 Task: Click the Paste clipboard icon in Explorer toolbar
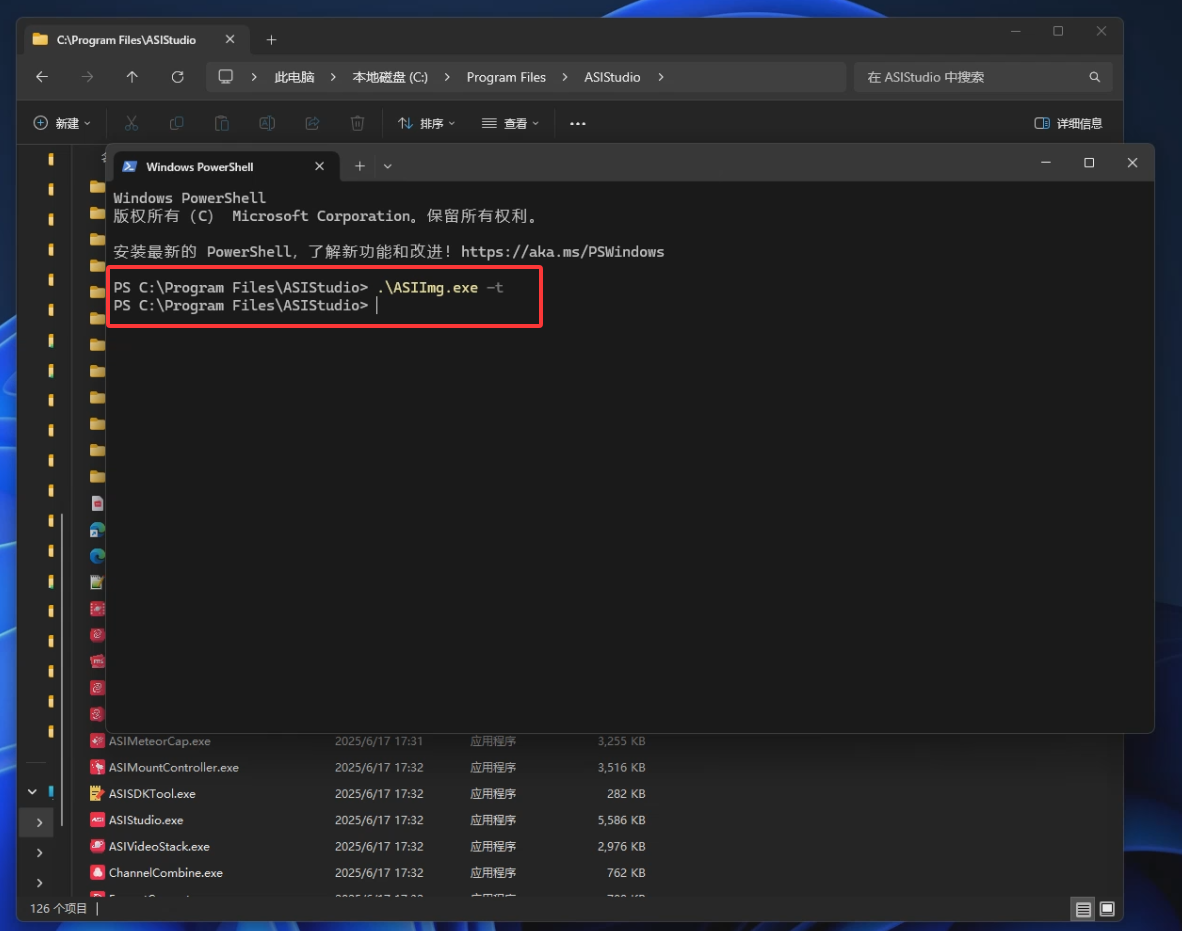click(x=222, y=123)
